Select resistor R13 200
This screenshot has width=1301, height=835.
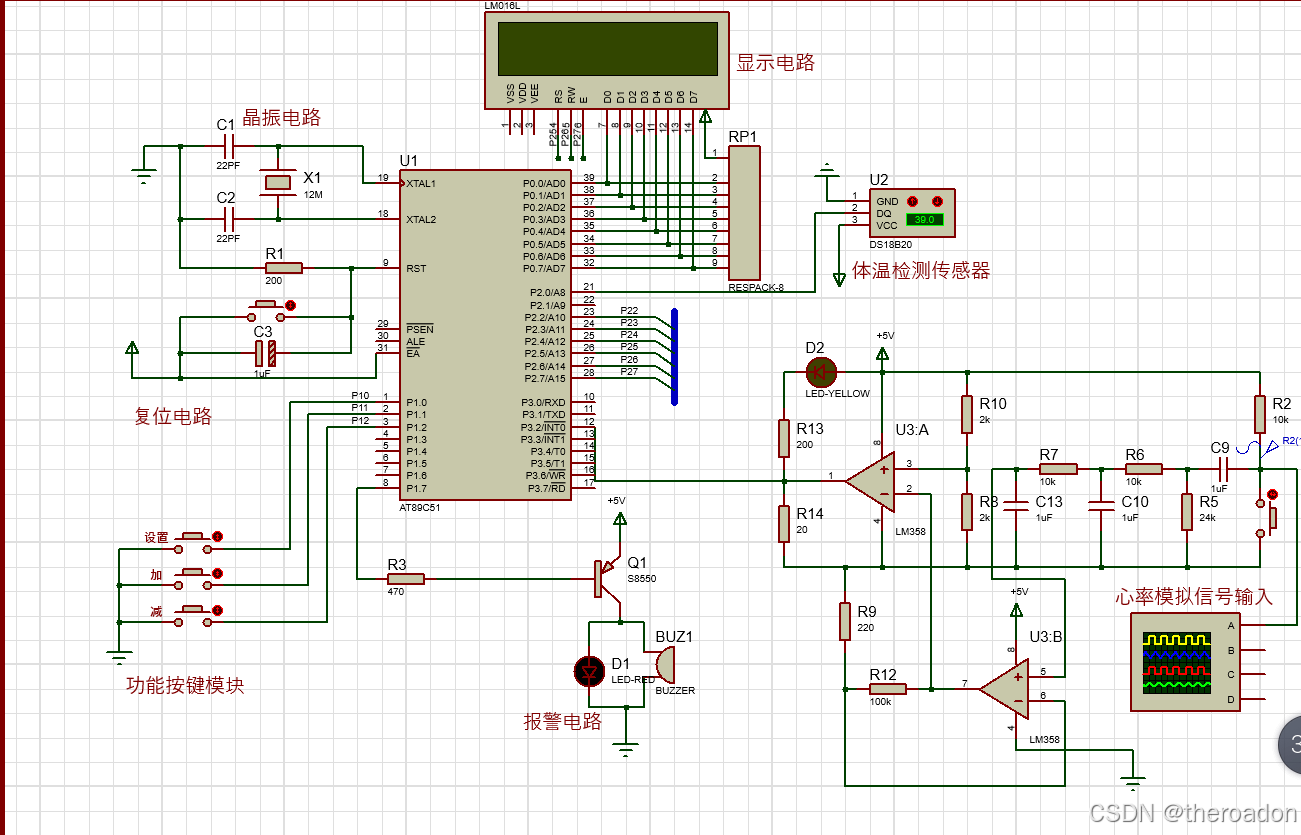coord(785,437)
